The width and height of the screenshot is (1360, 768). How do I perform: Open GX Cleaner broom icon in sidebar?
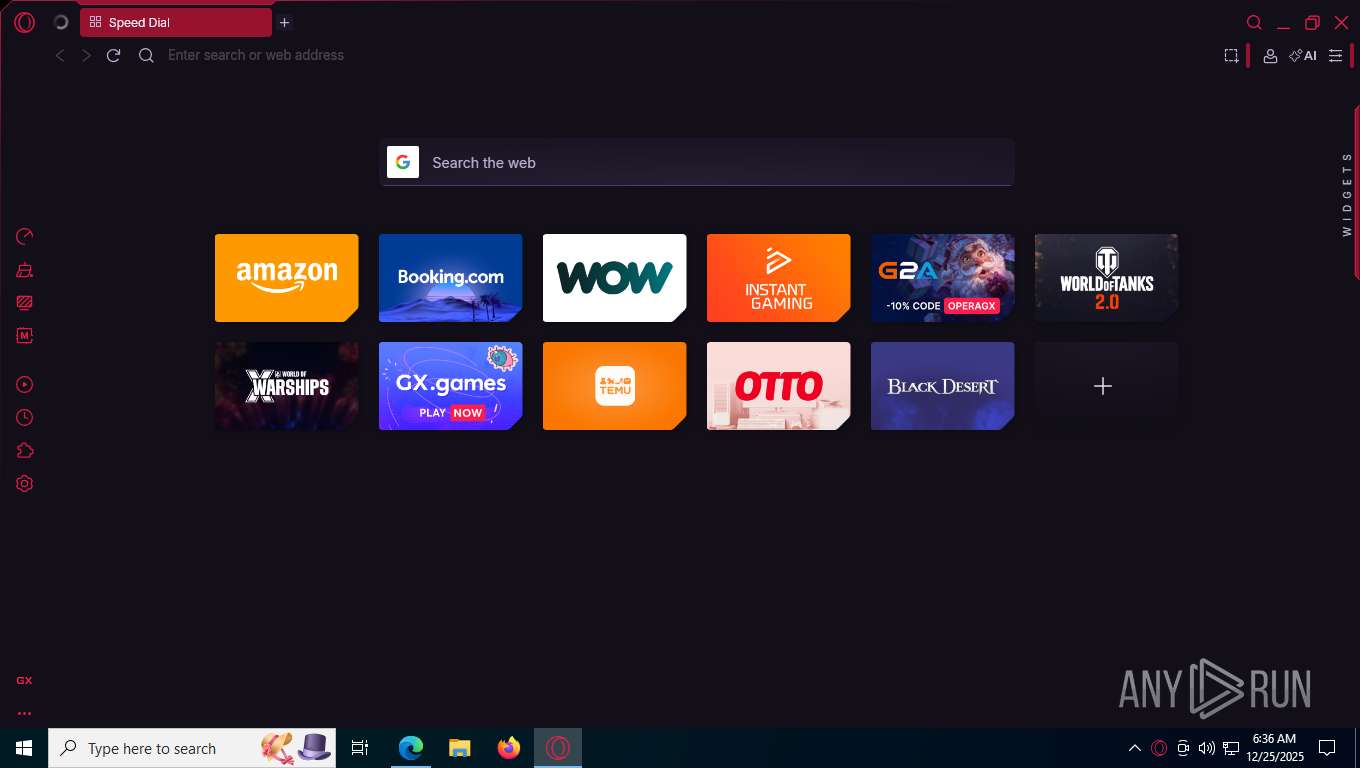coord(25,270)
